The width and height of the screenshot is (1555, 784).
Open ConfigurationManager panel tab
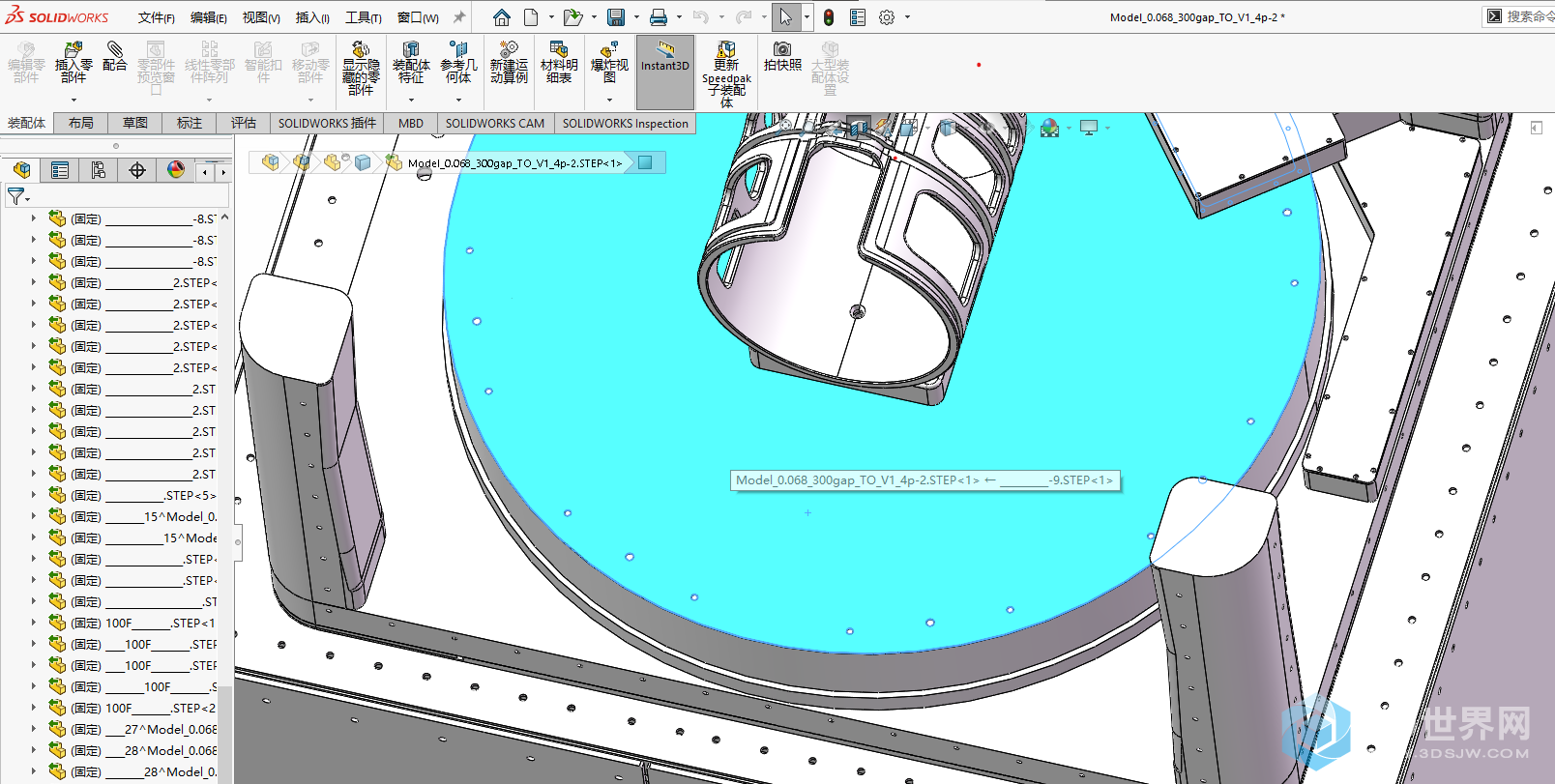99,170
